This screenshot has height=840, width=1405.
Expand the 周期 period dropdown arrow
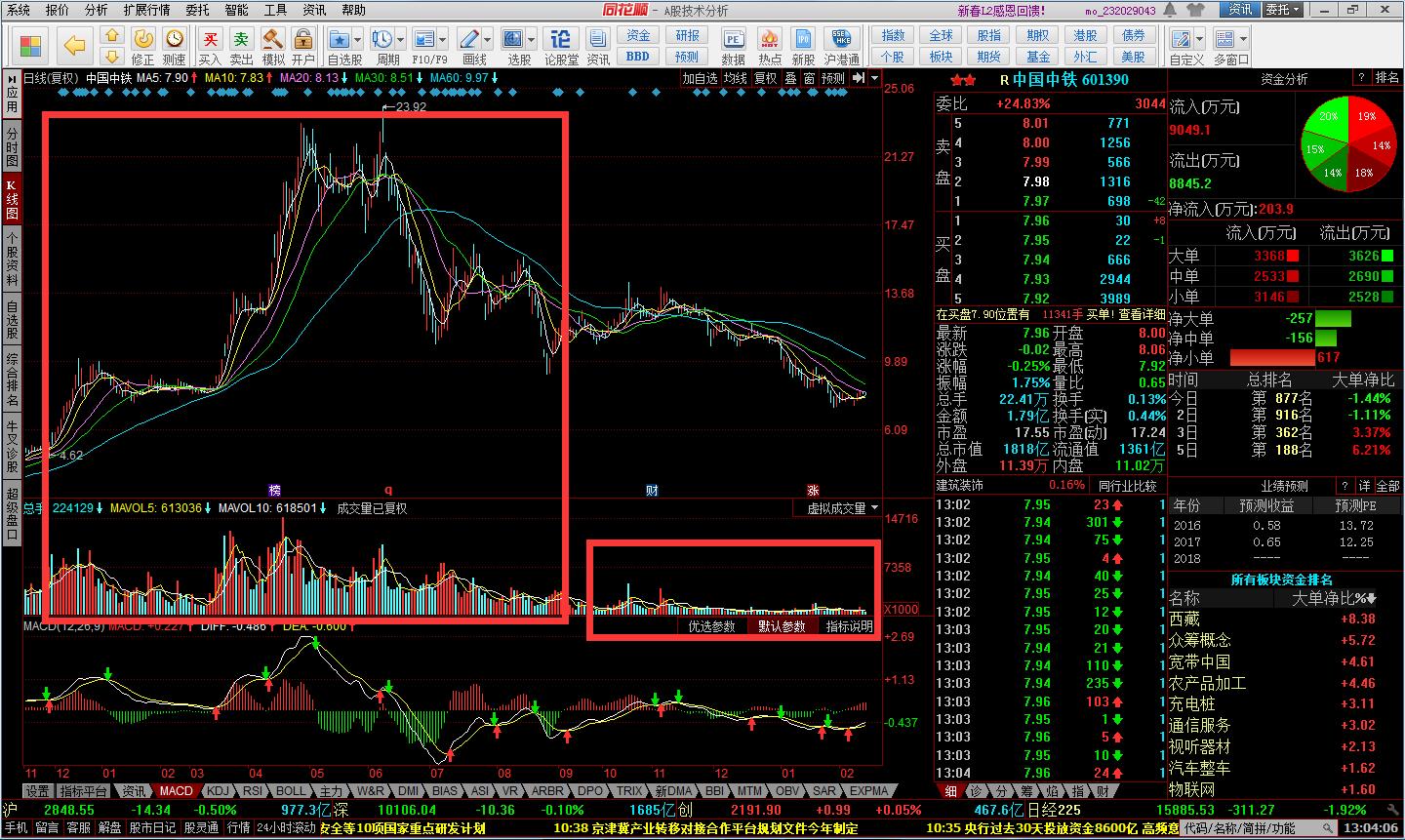point(400,40)
